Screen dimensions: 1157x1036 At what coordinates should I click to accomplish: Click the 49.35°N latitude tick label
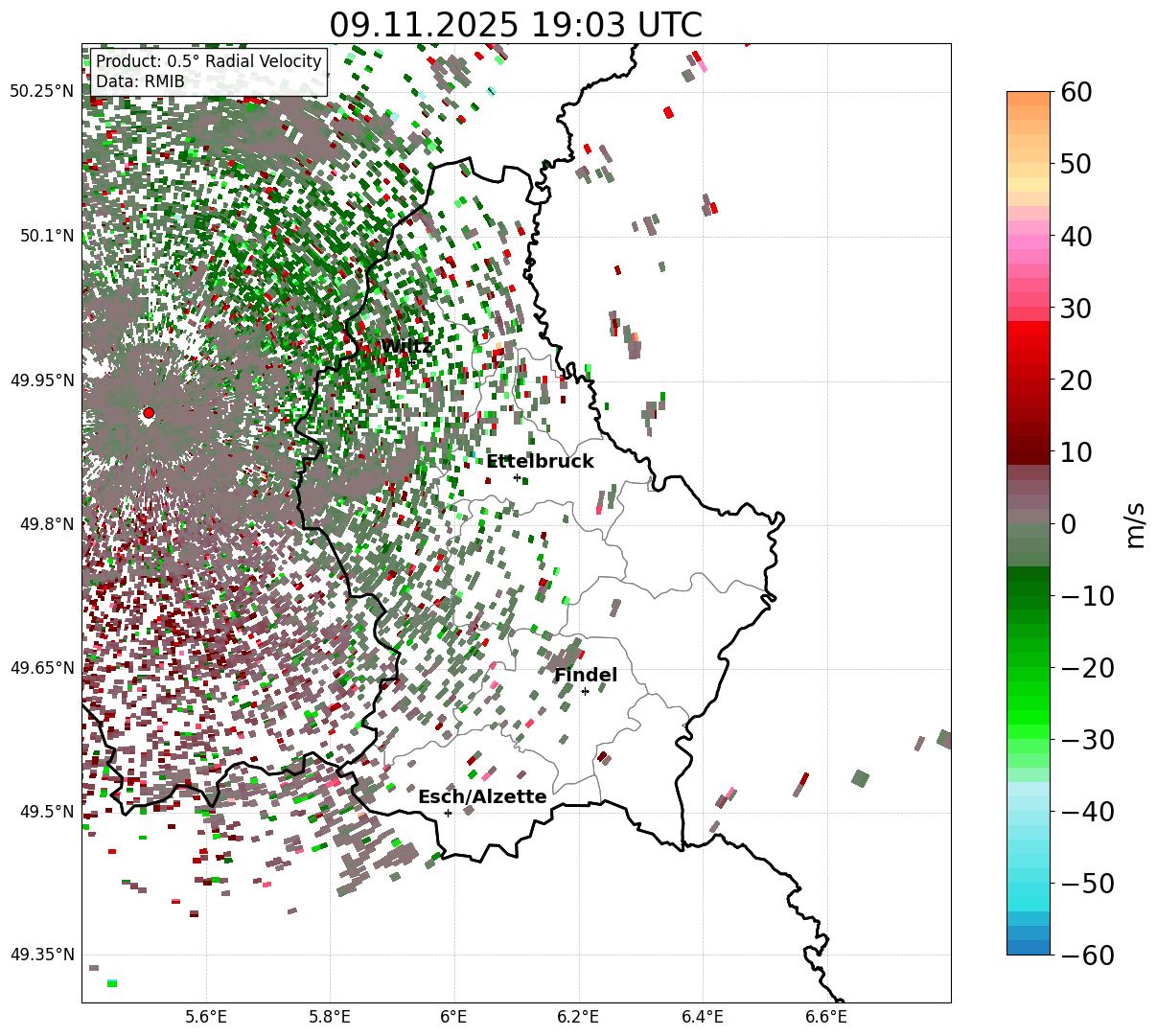[41, 955]
